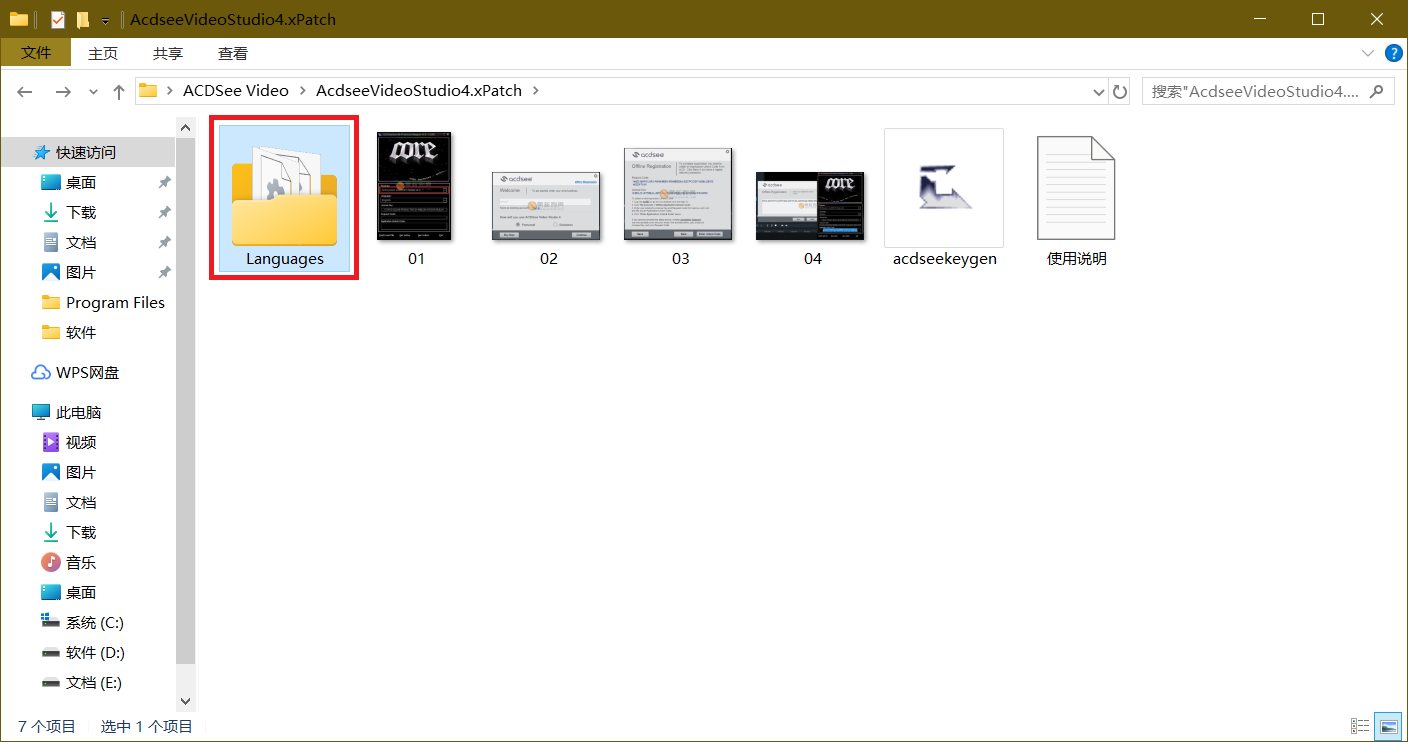Image resolution: width=1408 pixels, height=742 pixels.
Task: Open 系统 (C:) drive
Action: pos(94,622)
